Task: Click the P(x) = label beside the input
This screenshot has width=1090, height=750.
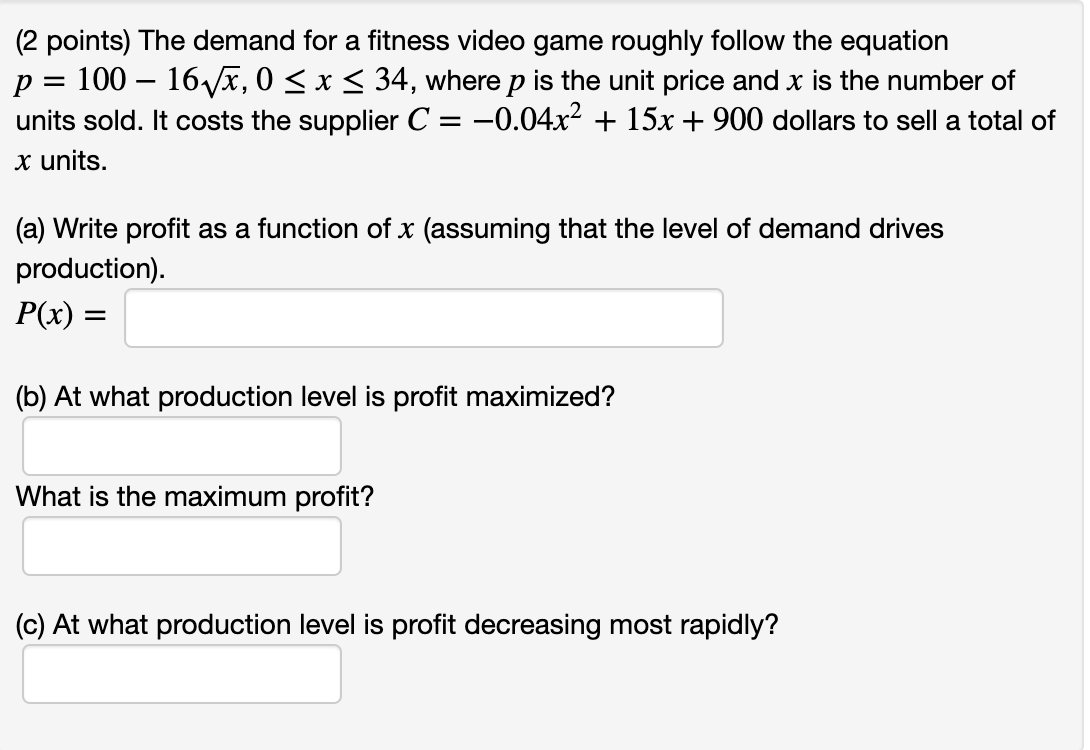Action: (x=60, y=314)
